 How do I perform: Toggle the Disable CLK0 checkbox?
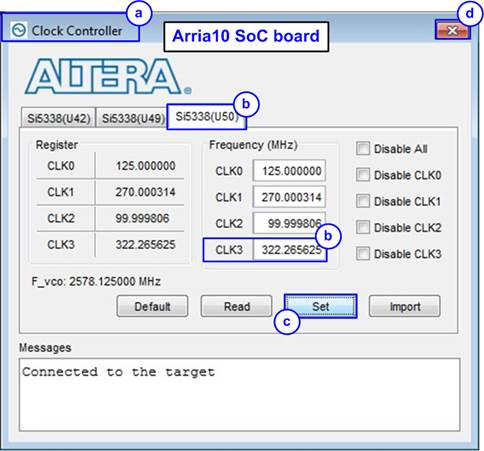[x=363, y=175]
